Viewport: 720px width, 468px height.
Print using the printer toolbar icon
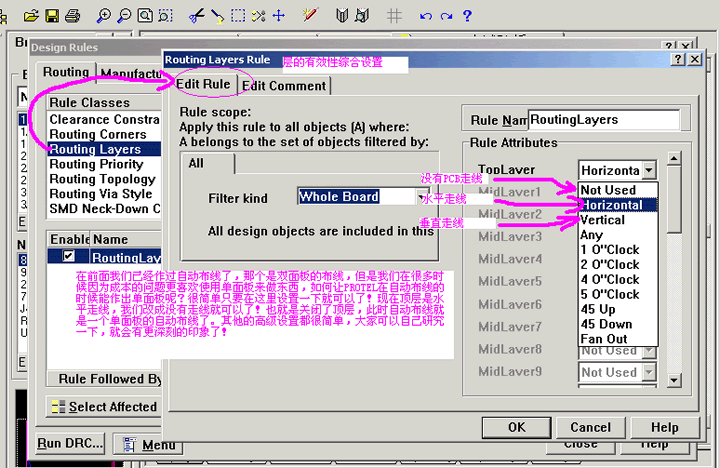click(73, 16)
